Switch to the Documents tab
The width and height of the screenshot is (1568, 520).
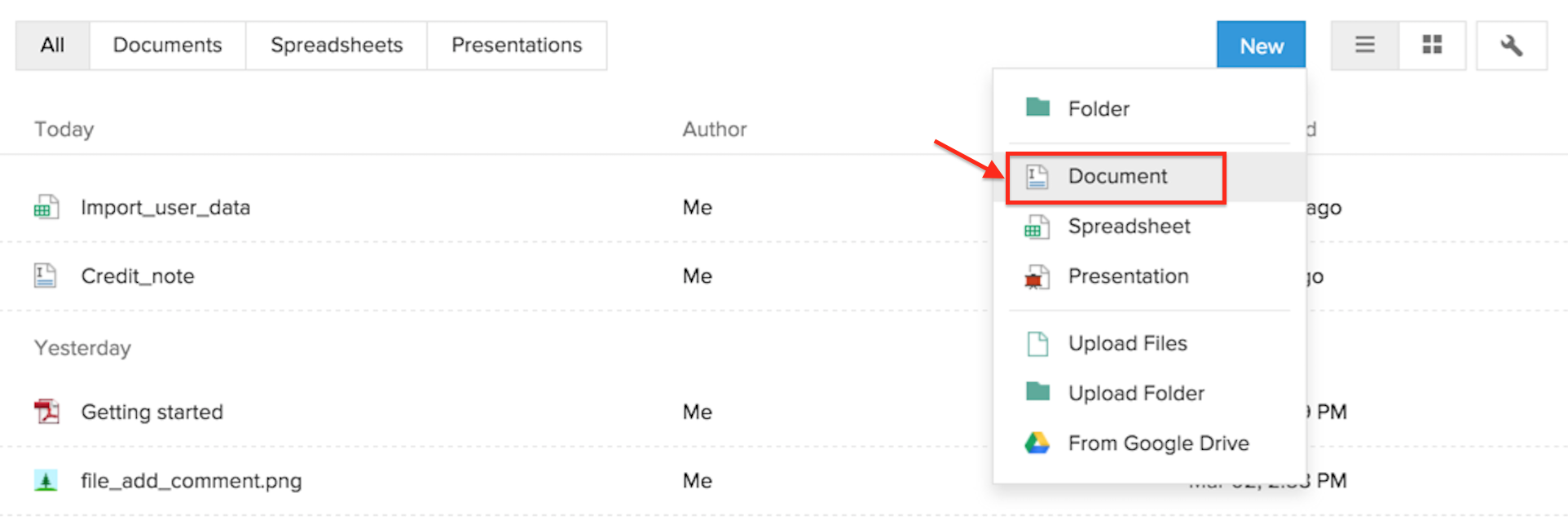coord(167,46)
